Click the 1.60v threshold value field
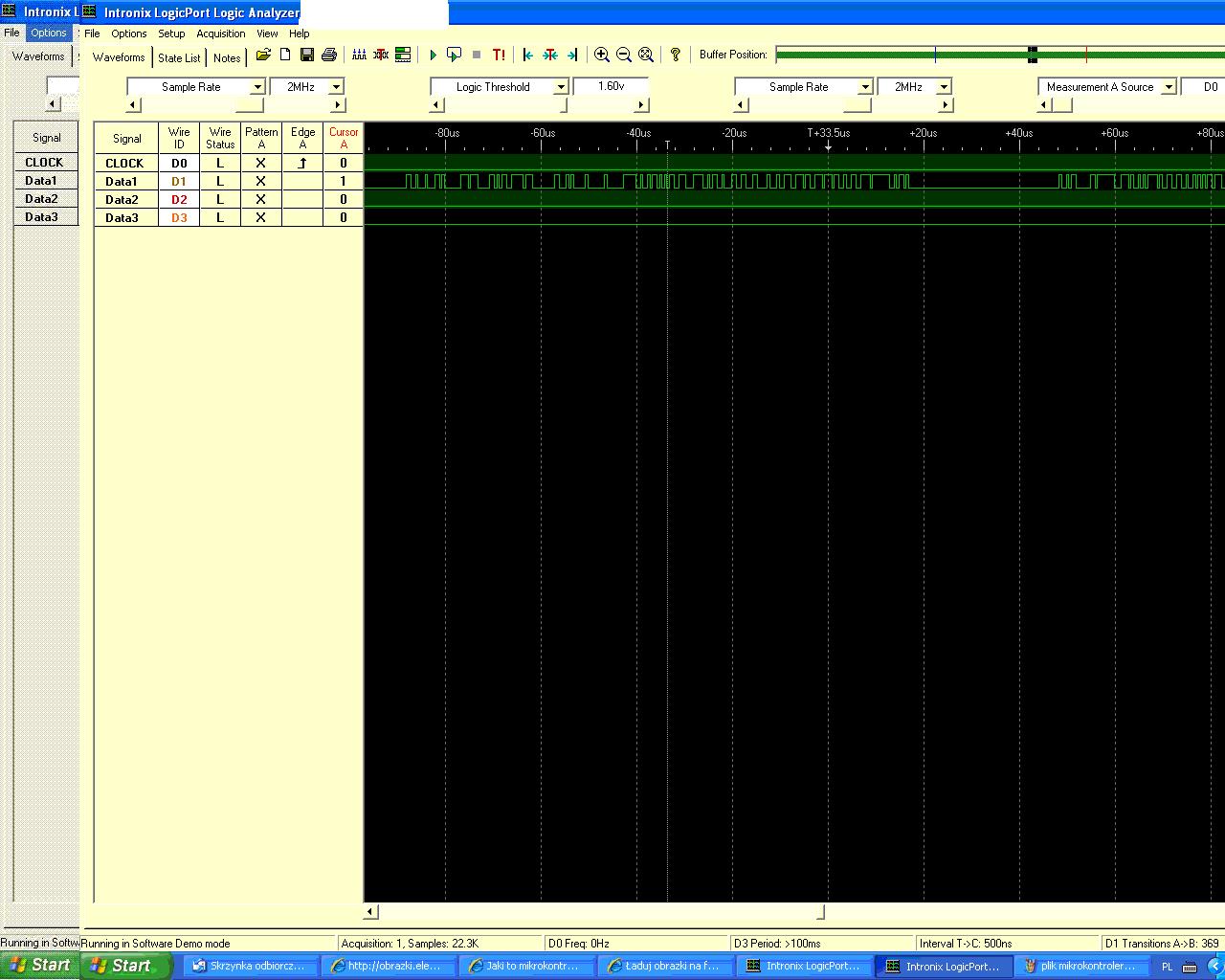The width and height of the screenshot is (1225, 980). 611,87
